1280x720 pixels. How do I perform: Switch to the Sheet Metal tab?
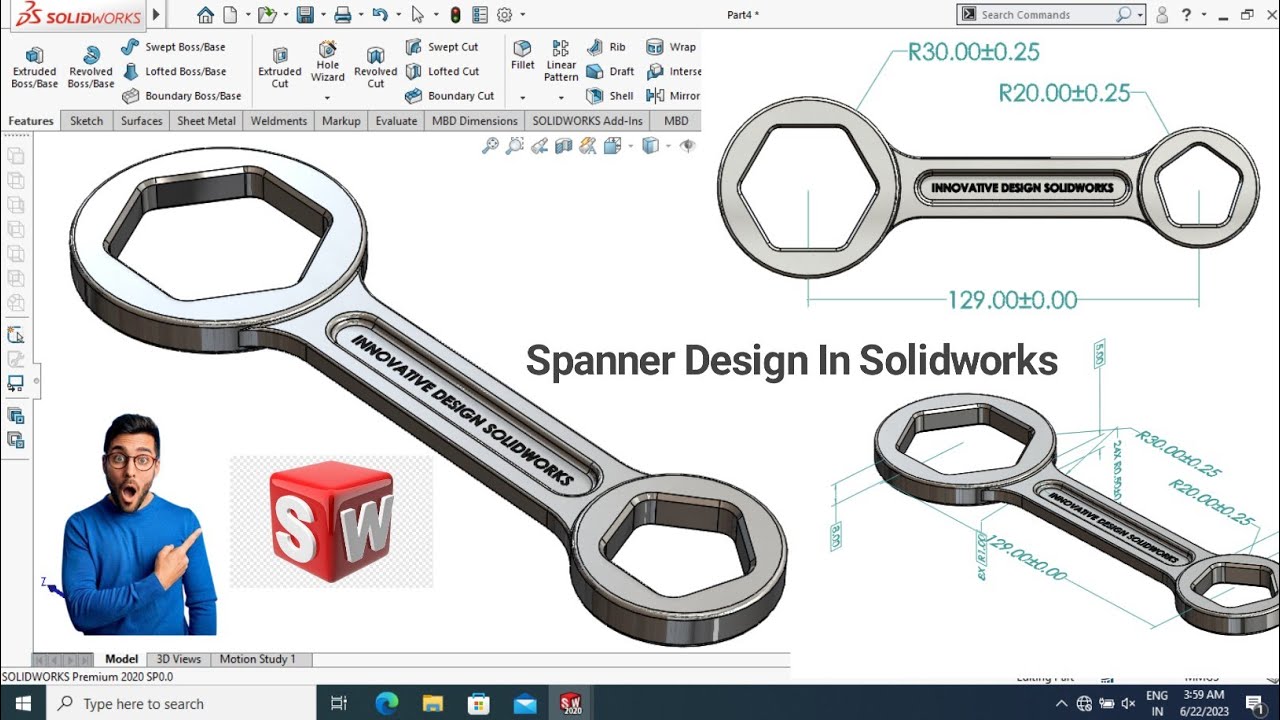click(206, 121)
